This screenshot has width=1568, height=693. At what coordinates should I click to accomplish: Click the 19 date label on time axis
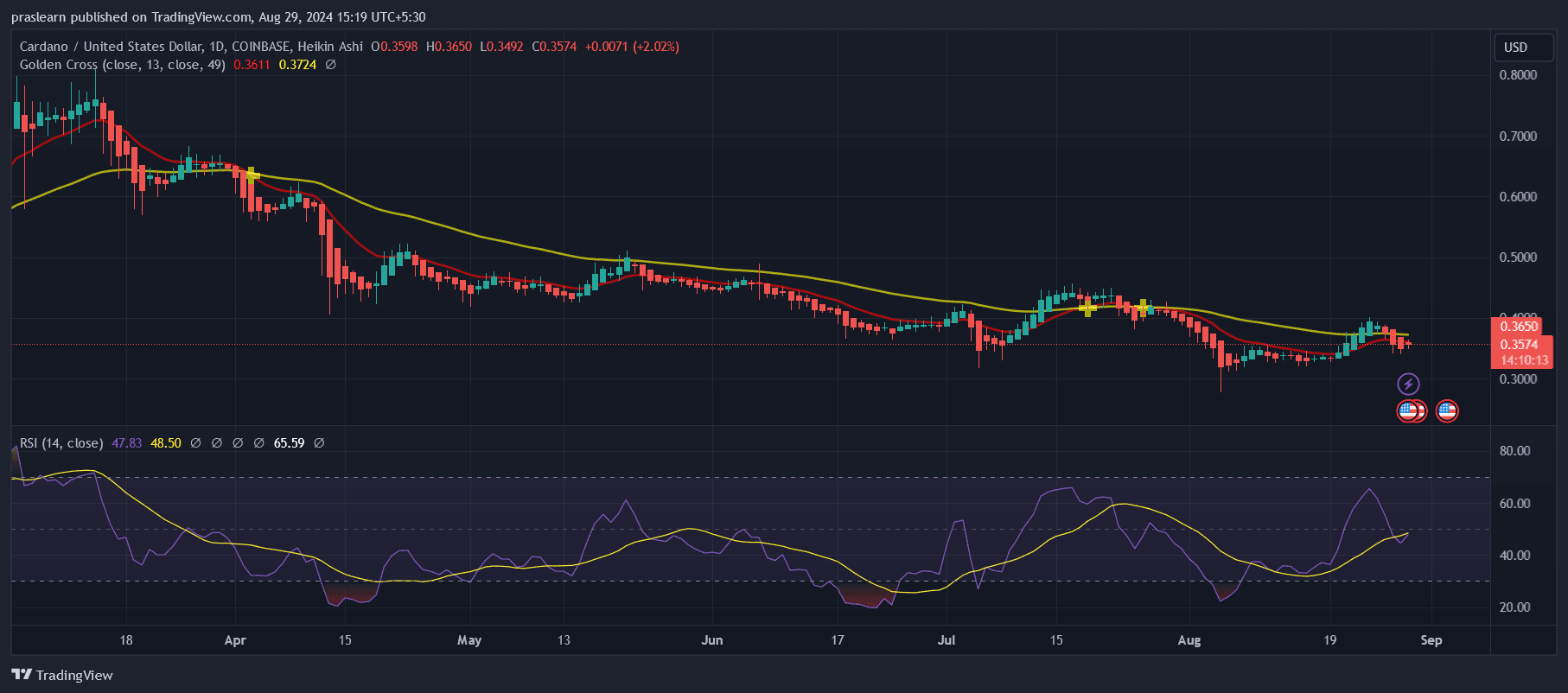[1329, 640]
